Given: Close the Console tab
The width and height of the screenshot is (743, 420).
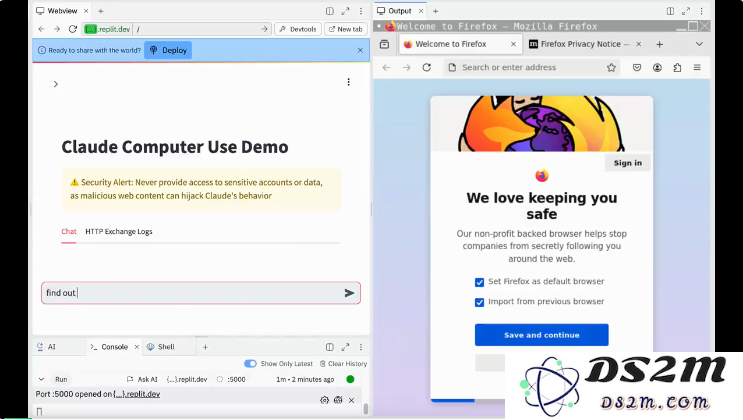Looking at the screenshot, I should point(136,347).
